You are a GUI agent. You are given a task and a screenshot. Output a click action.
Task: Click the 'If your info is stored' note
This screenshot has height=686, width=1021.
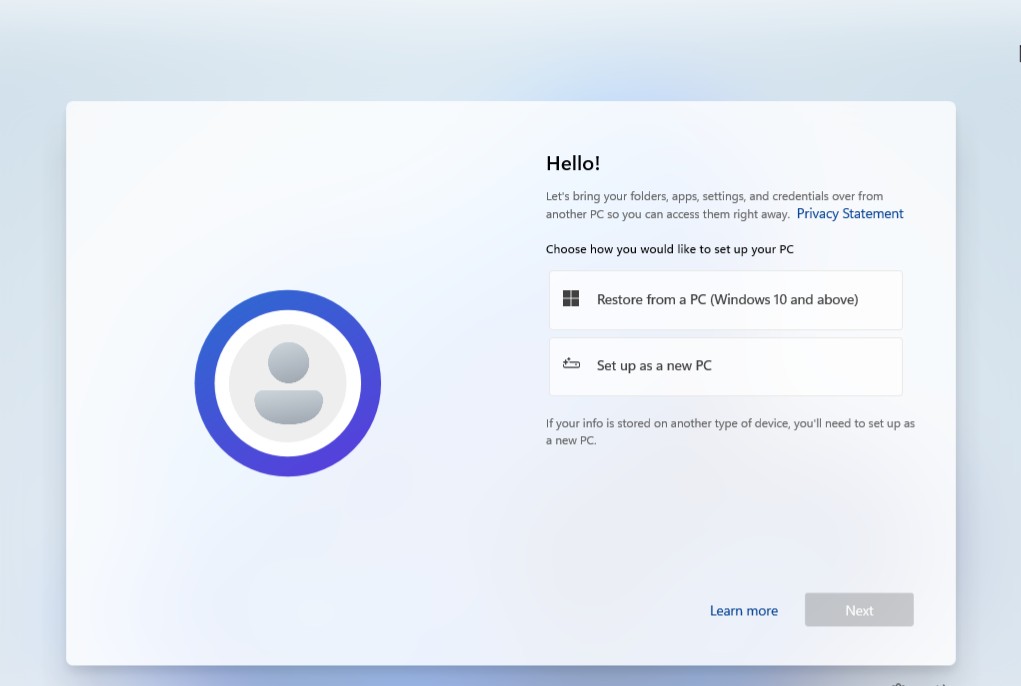(x=730, y=424)
